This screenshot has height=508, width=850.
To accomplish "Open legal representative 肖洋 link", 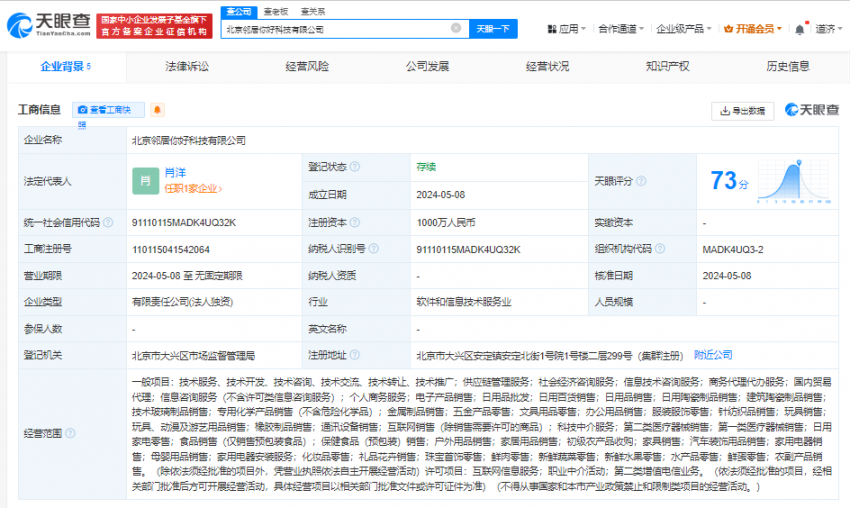I will (175, 173).
